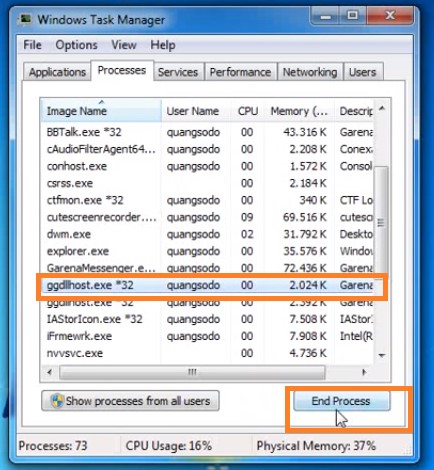This screenshot has width=434, height=470.
Task: Click the horizontal scrollbar thumb
Action: [x=192, y=372]
